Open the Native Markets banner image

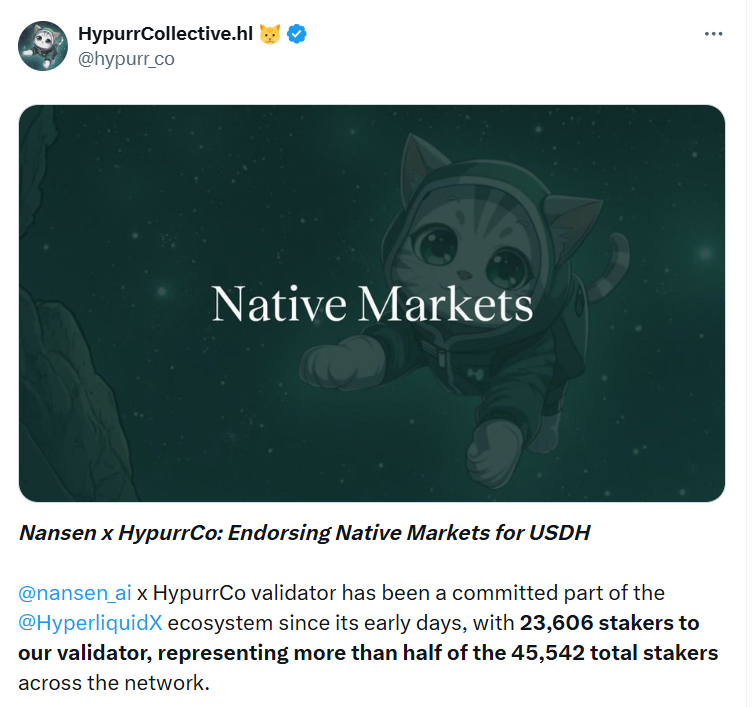tap(372, 303)
